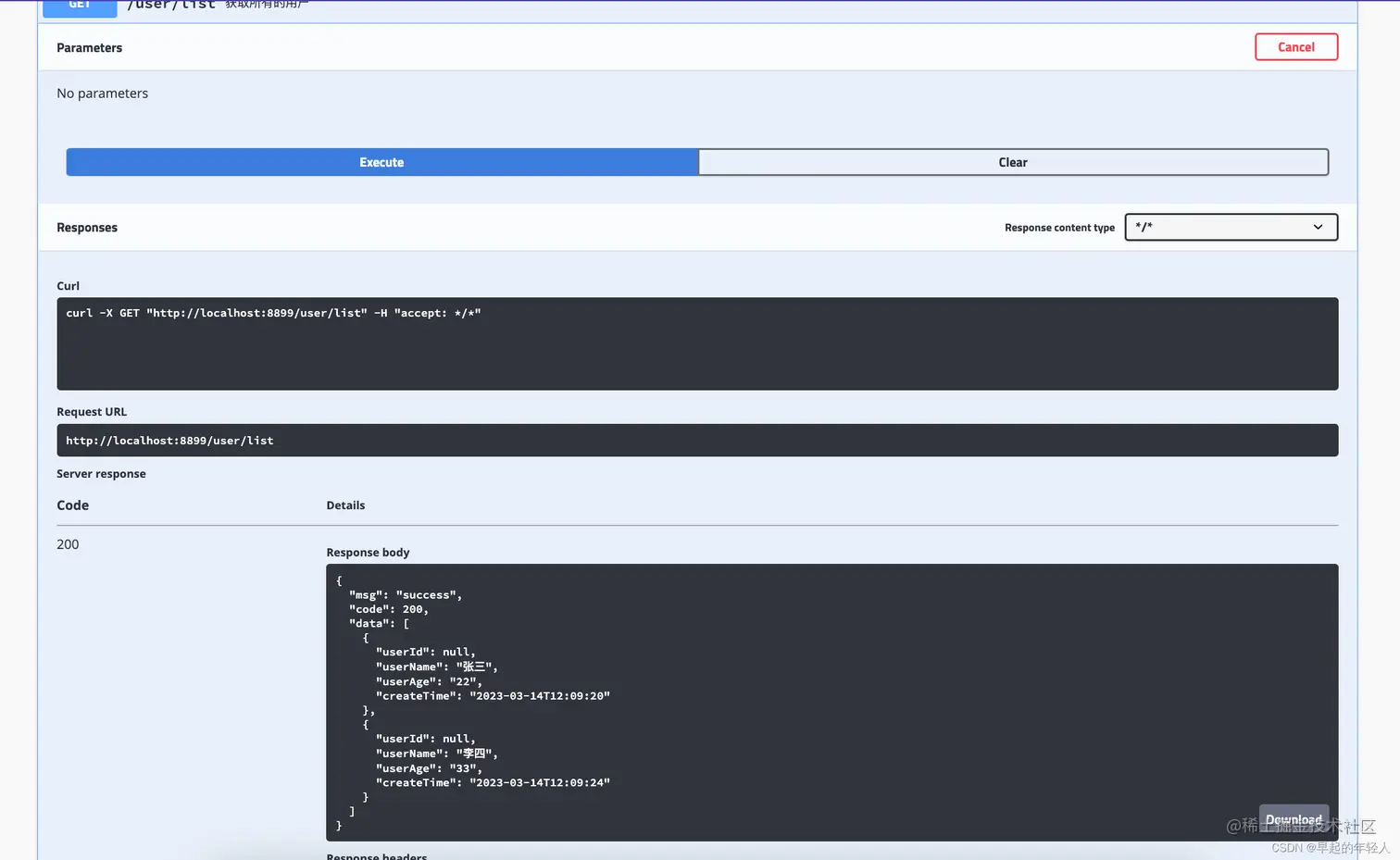Select the /user/list endpoint path
The width and height of the screenshot is (1400, 860).
pos(171,5)
